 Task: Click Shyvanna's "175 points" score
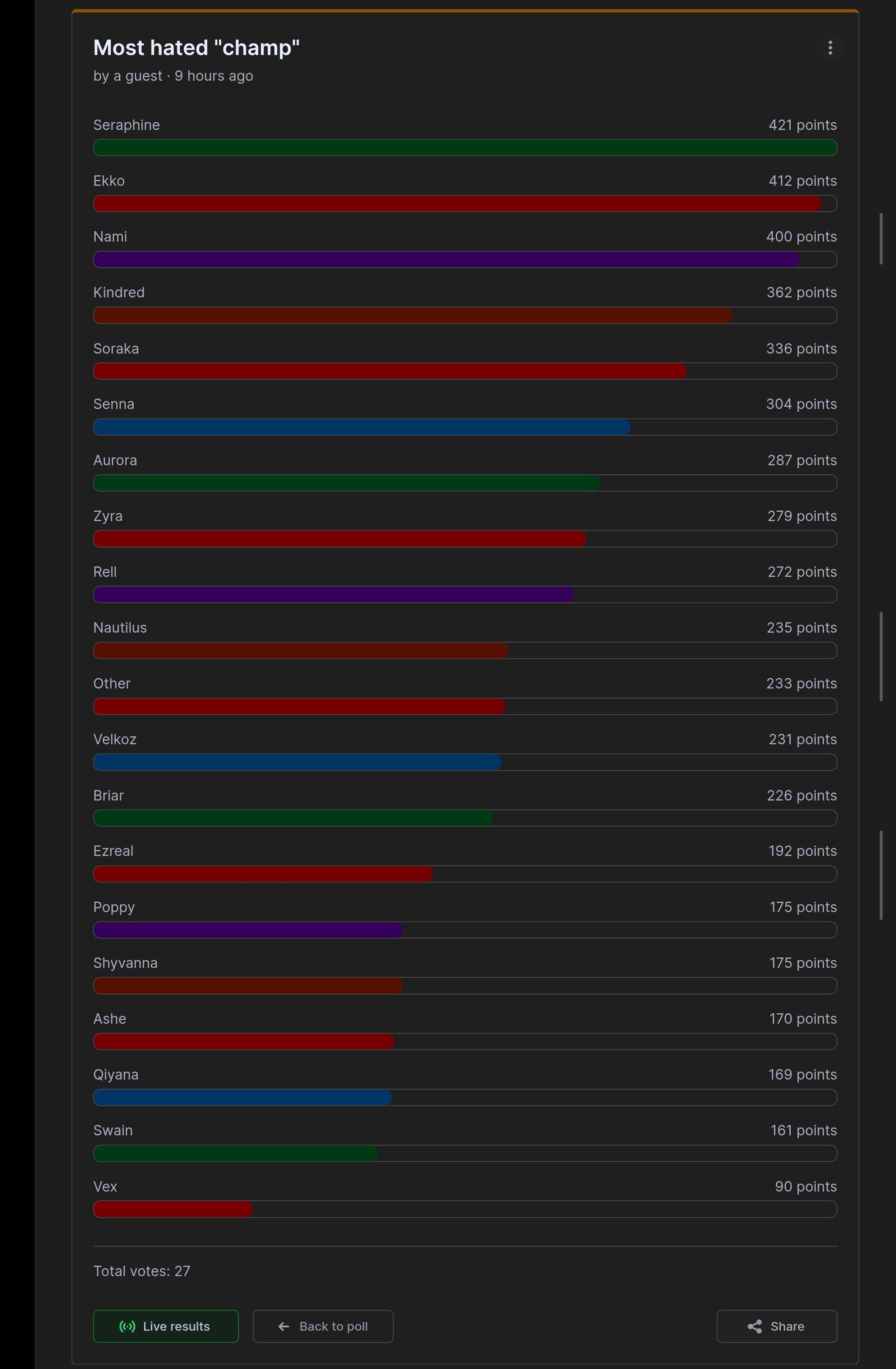click(804, 963)
